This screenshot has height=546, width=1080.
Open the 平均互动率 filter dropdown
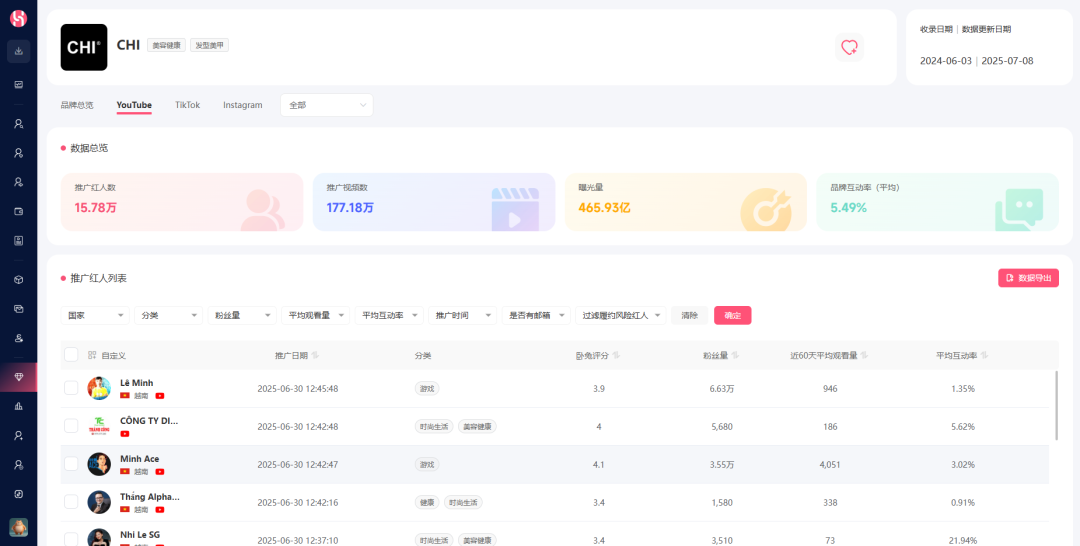(389, 315)
